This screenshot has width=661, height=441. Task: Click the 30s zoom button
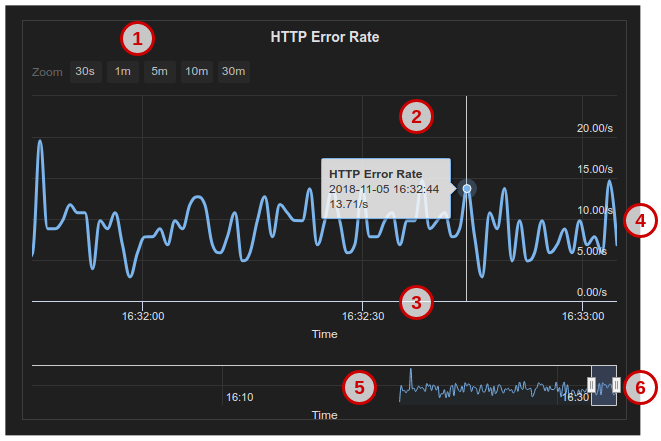point(85,71)
